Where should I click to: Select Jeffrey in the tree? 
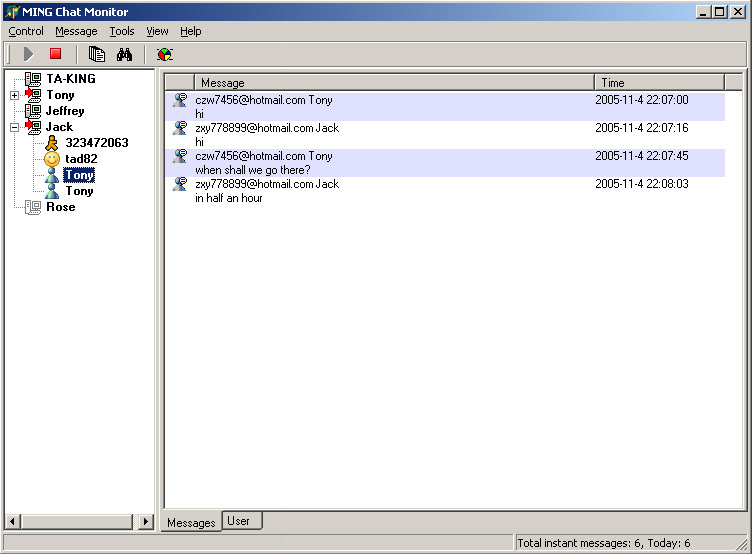point(65,111)
